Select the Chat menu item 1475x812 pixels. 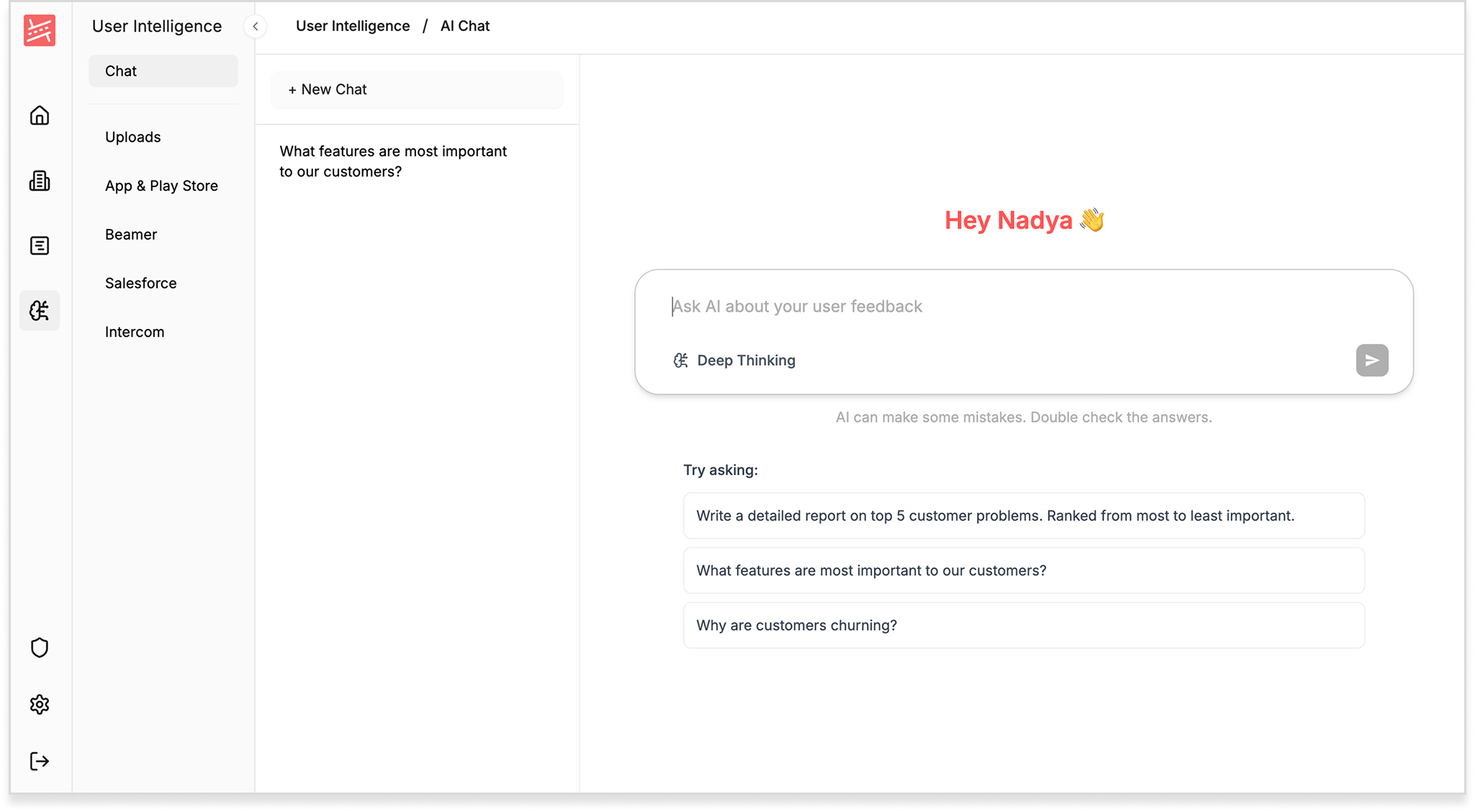pos(163,71)
